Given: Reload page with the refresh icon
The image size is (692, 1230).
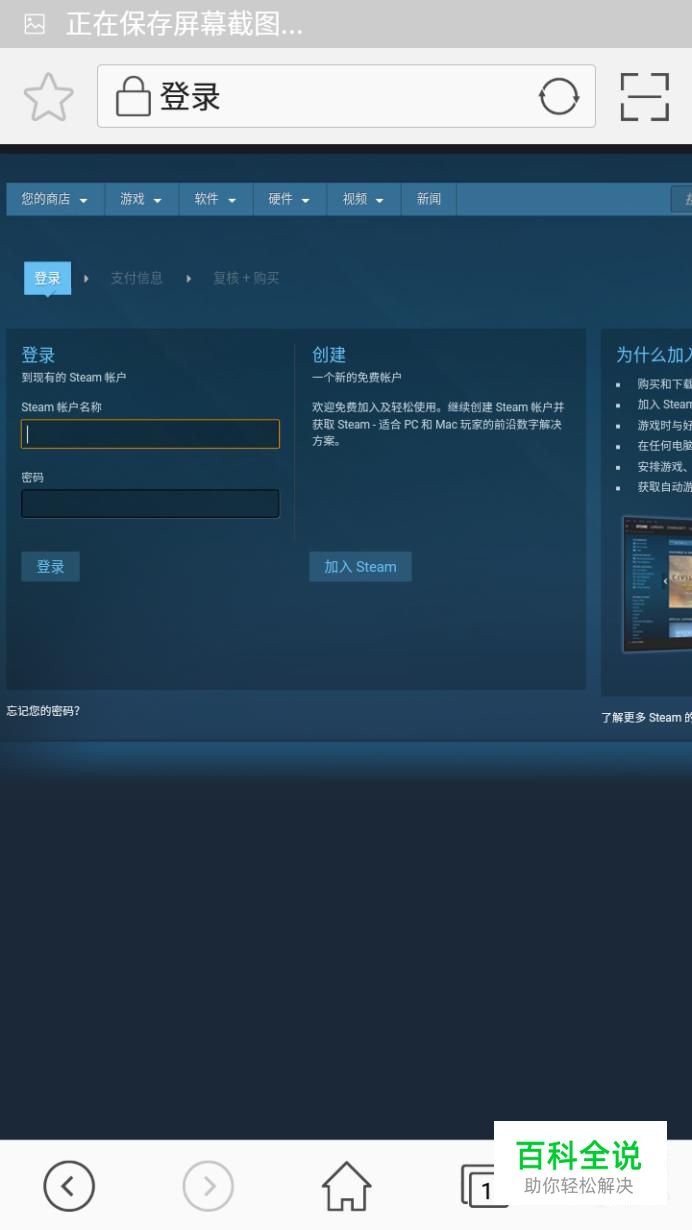Looking at the screenshot, I should [558, 97].
